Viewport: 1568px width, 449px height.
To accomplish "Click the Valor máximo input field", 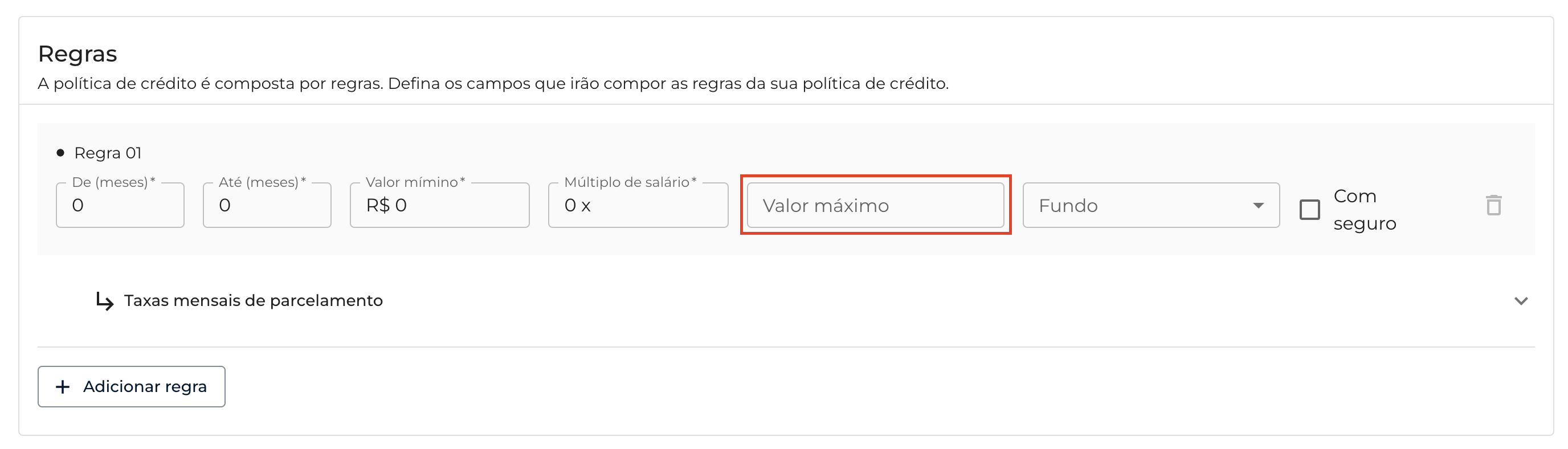I will (x=875, y=206).
